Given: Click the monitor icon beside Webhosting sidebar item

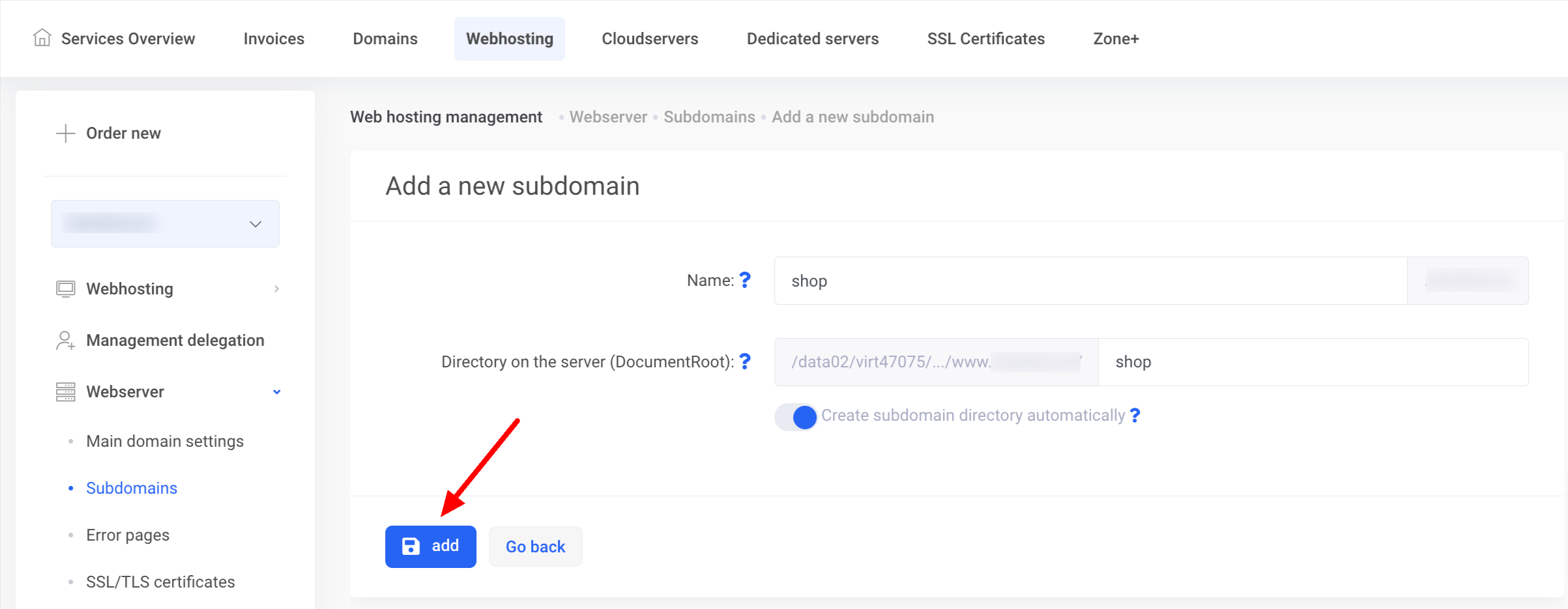Looking at the screenshot, I should (x=65, y=289).
